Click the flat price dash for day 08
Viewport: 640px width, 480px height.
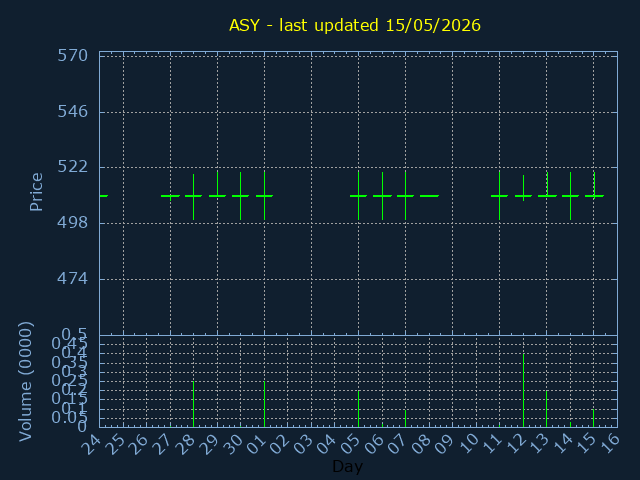pos(429,196)
